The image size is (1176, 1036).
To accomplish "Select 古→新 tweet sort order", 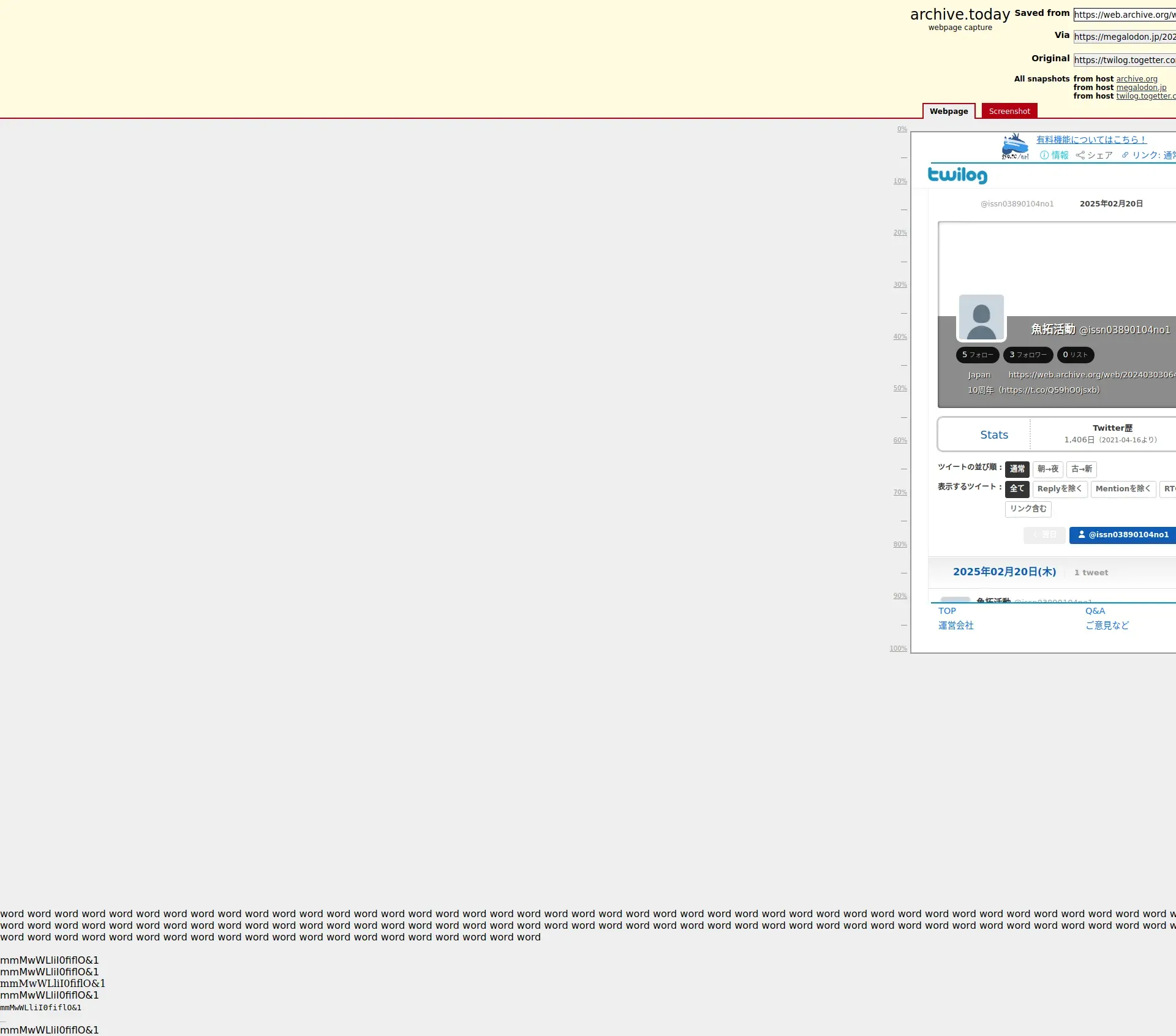I will [1081, 469].
